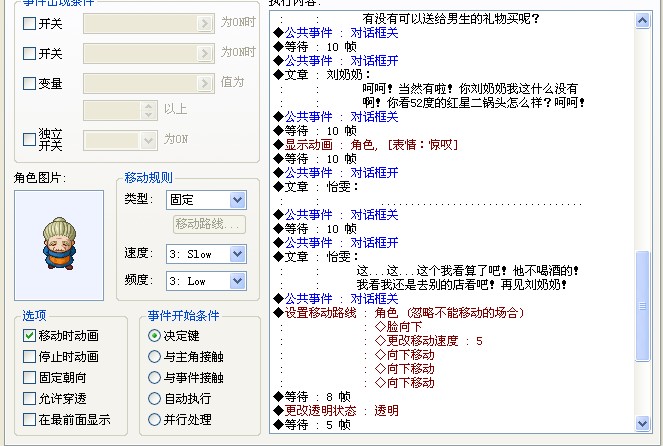
Task: Open the 变量 variable selector arrow
Action: point(205,83)
